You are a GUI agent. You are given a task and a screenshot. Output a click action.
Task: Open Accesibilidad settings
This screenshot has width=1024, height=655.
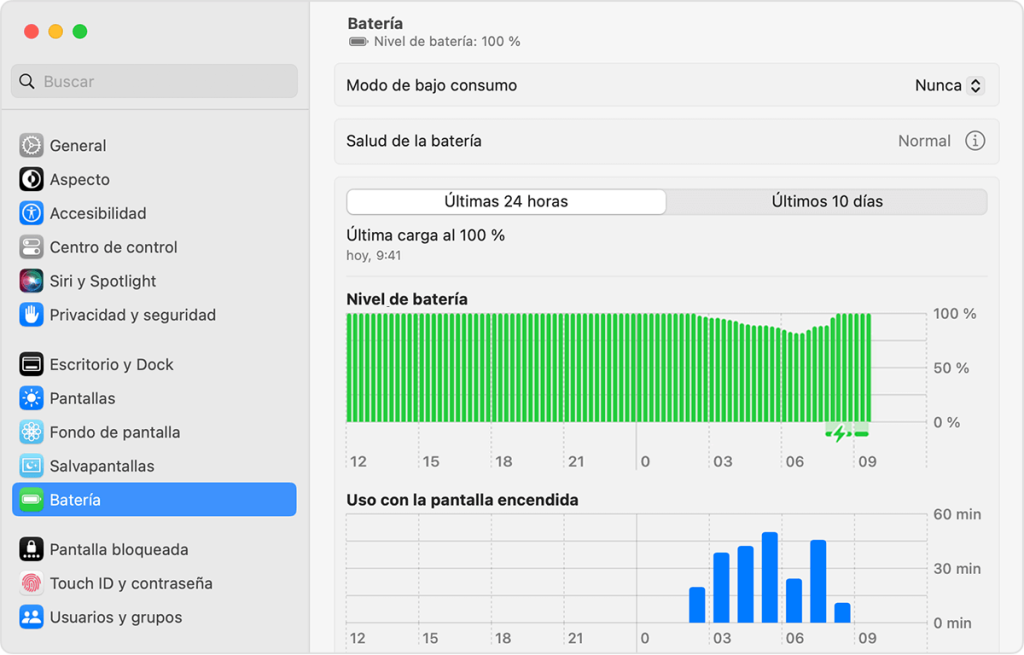pyautogui.click(x=97, y=214)
